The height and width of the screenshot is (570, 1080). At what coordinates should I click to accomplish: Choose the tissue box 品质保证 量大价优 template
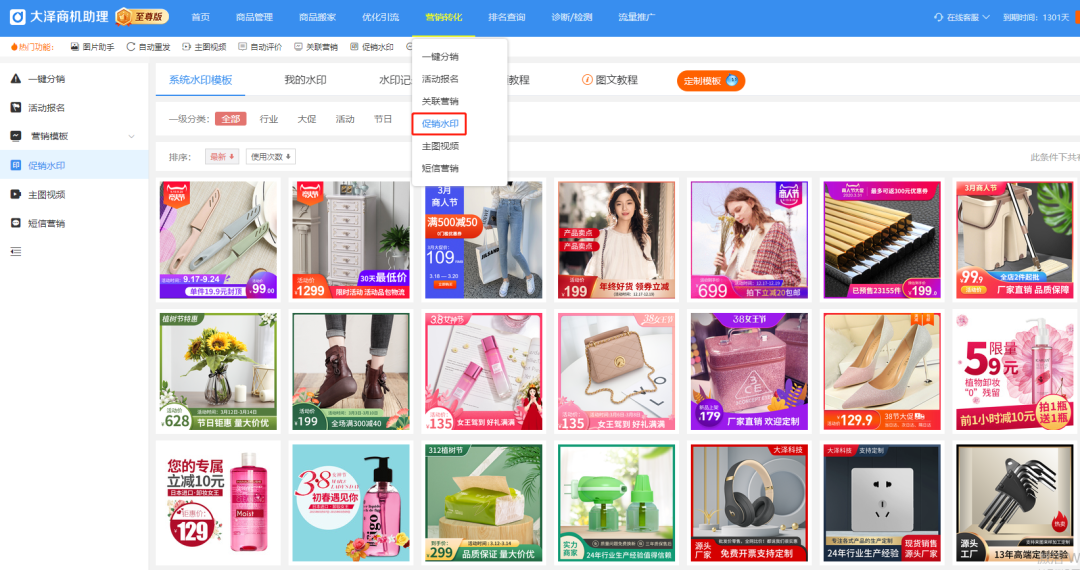pos(484,503)
